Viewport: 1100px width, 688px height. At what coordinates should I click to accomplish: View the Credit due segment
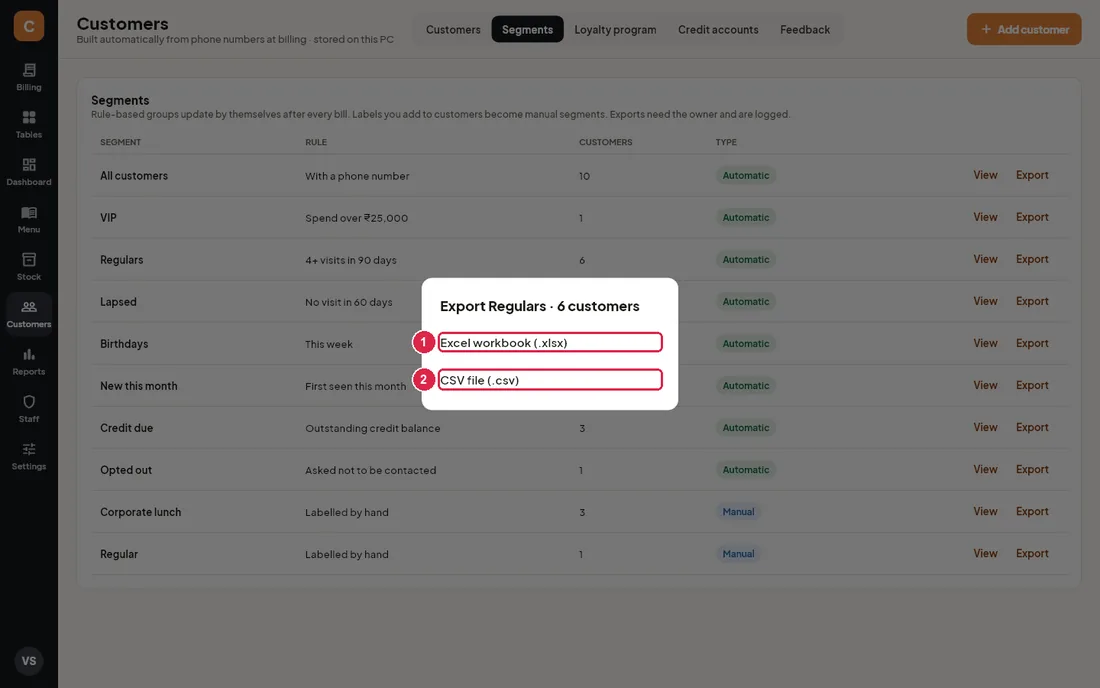[x=985, y=428]
